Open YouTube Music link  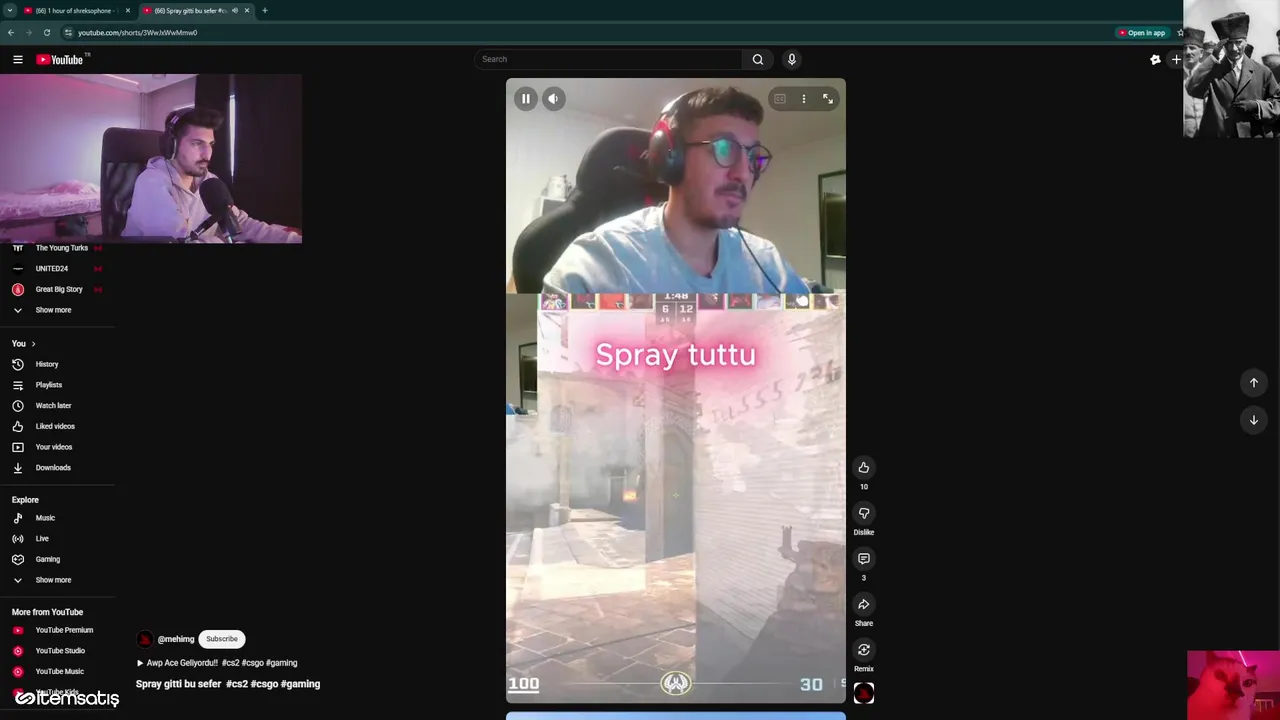[x=58, y=672]
